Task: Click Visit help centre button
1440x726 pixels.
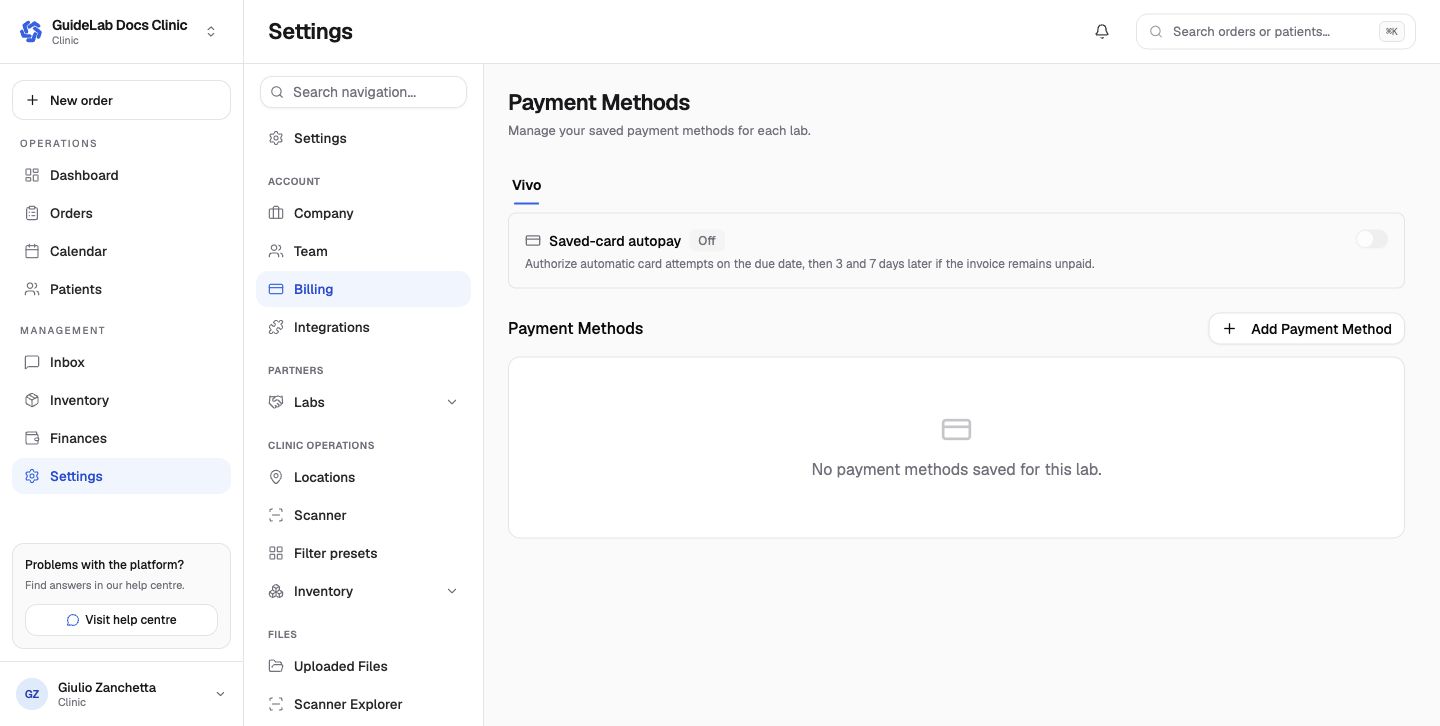Action: click(121, 620)
